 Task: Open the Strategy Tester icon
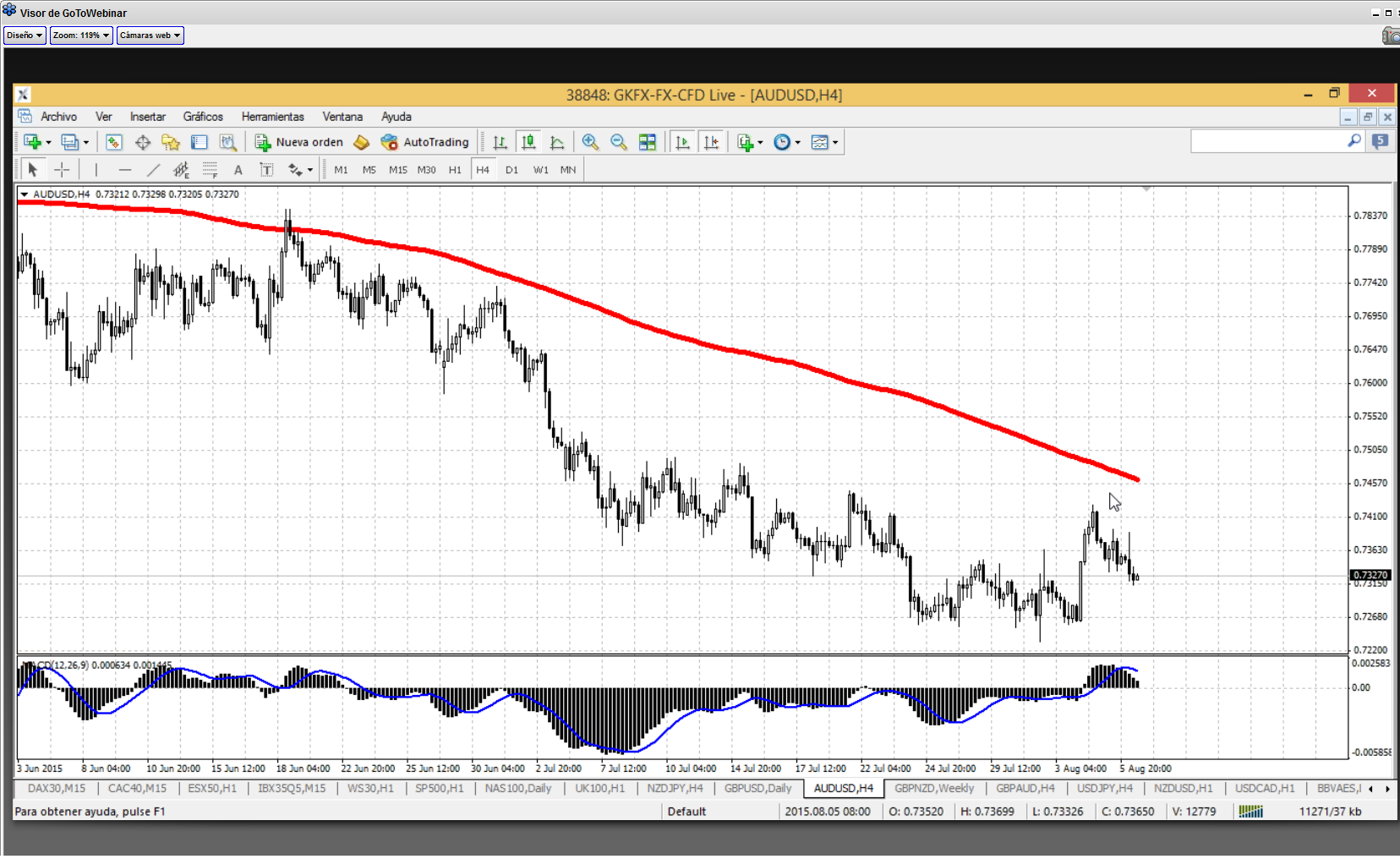click(228, 142)
